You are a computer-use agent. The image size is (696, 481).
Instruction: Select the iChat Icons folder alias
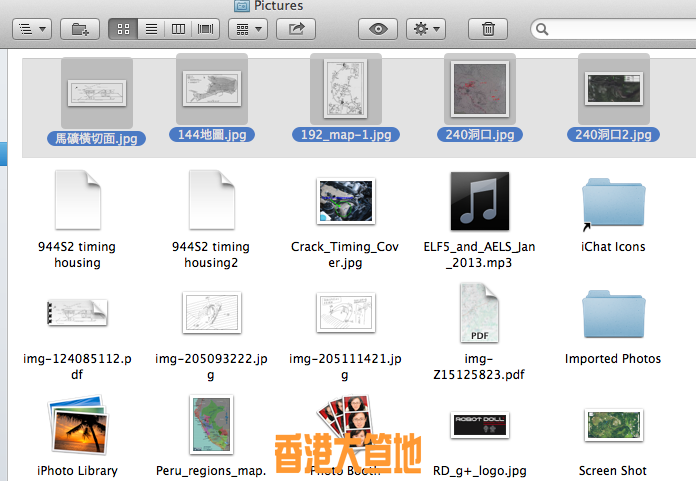[614, 203]
